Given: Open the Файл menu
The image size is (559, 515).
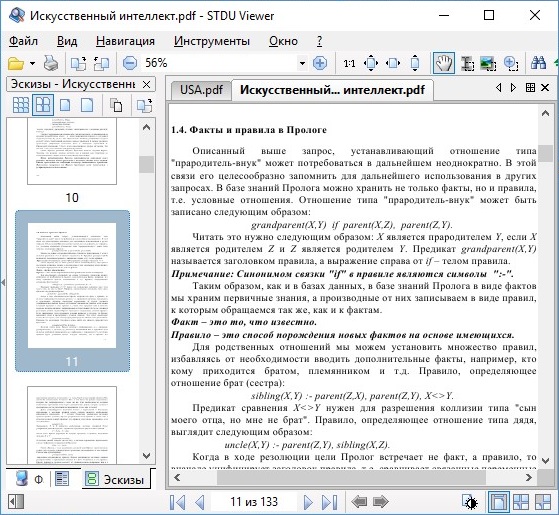Looking at the screenshot, I should [23, 41].
